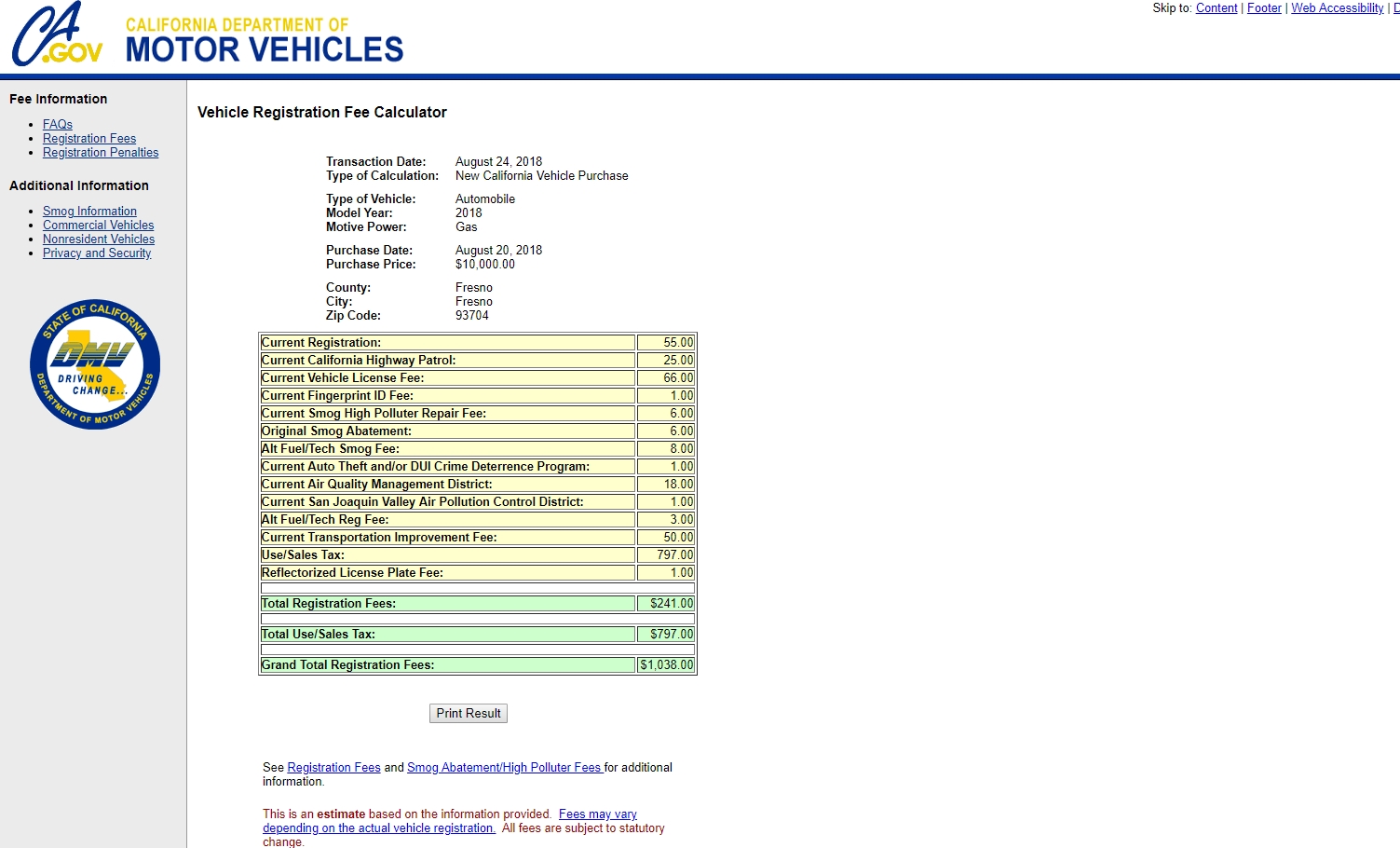Open Registration Fees sidebar link
Image resolution: width=1400 pixels, height=848 pixels.
coord(89,138)
